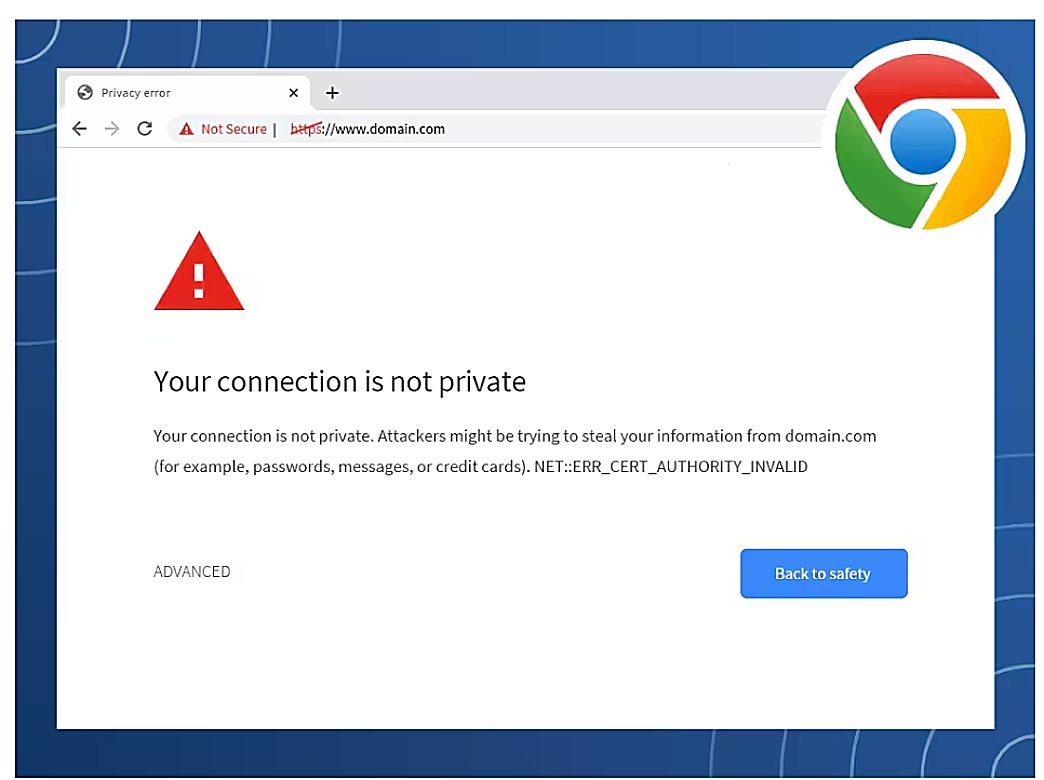Click the crossed-out https in the URL

[x=305, y=129]
